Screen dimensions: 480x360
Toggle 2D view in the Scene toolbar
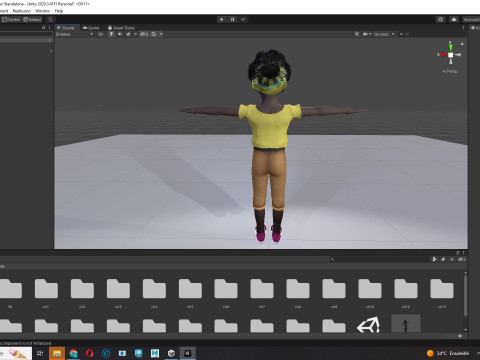[101, 34]
